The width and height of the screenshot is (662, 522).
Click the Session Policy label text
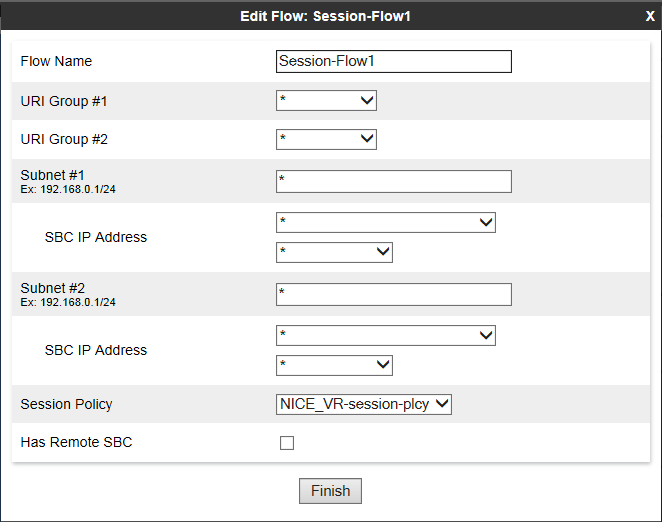tap(66, 404)
